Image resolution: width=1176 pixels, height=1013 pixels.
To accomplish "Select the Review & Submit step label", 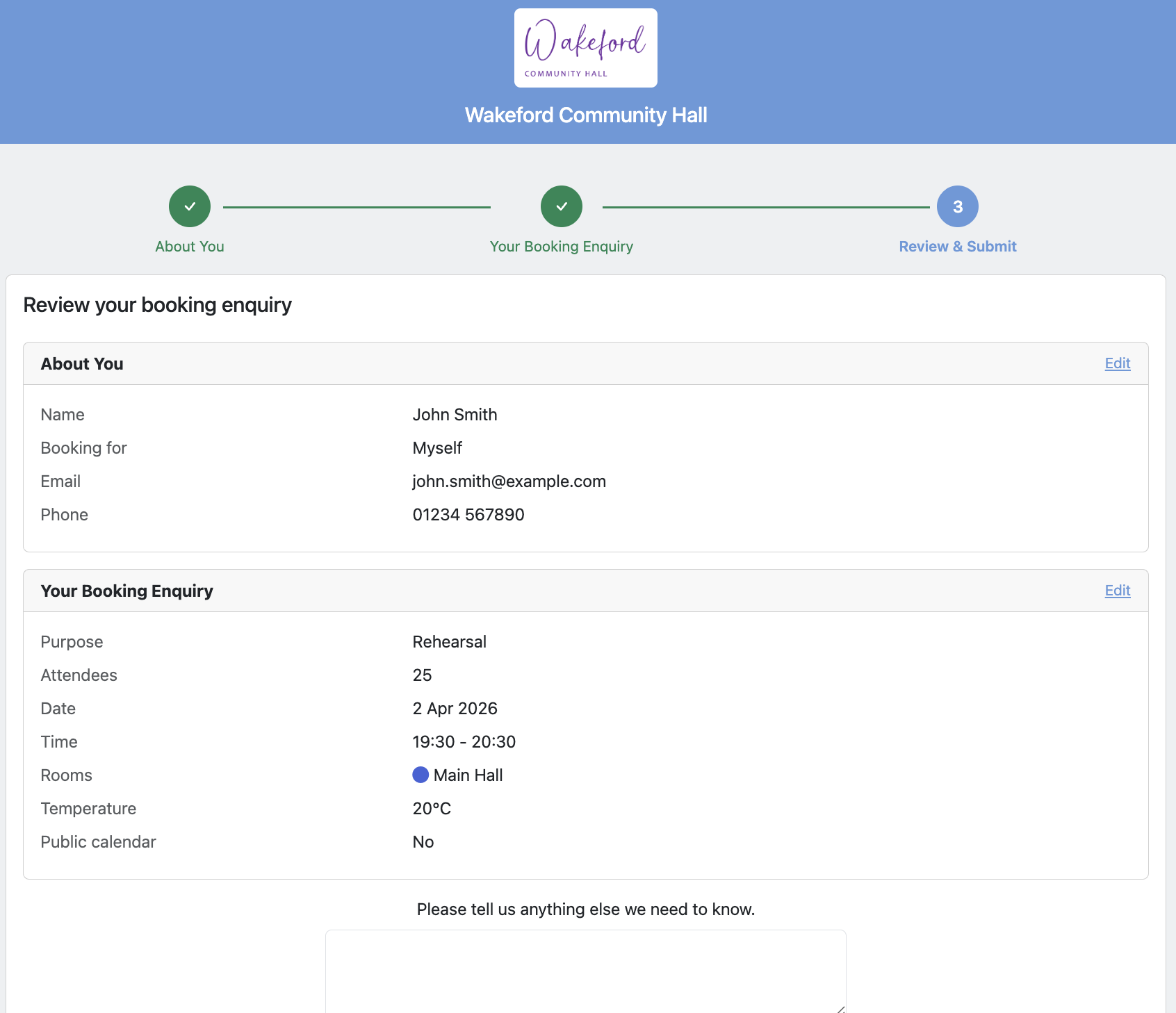I will coord(957,247).
